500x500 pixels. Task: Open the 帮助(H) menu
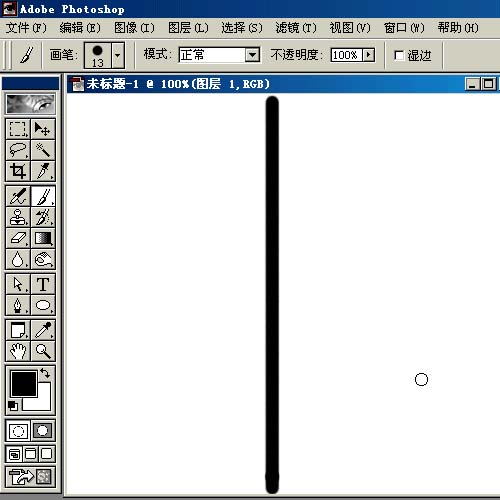[458, 28]
